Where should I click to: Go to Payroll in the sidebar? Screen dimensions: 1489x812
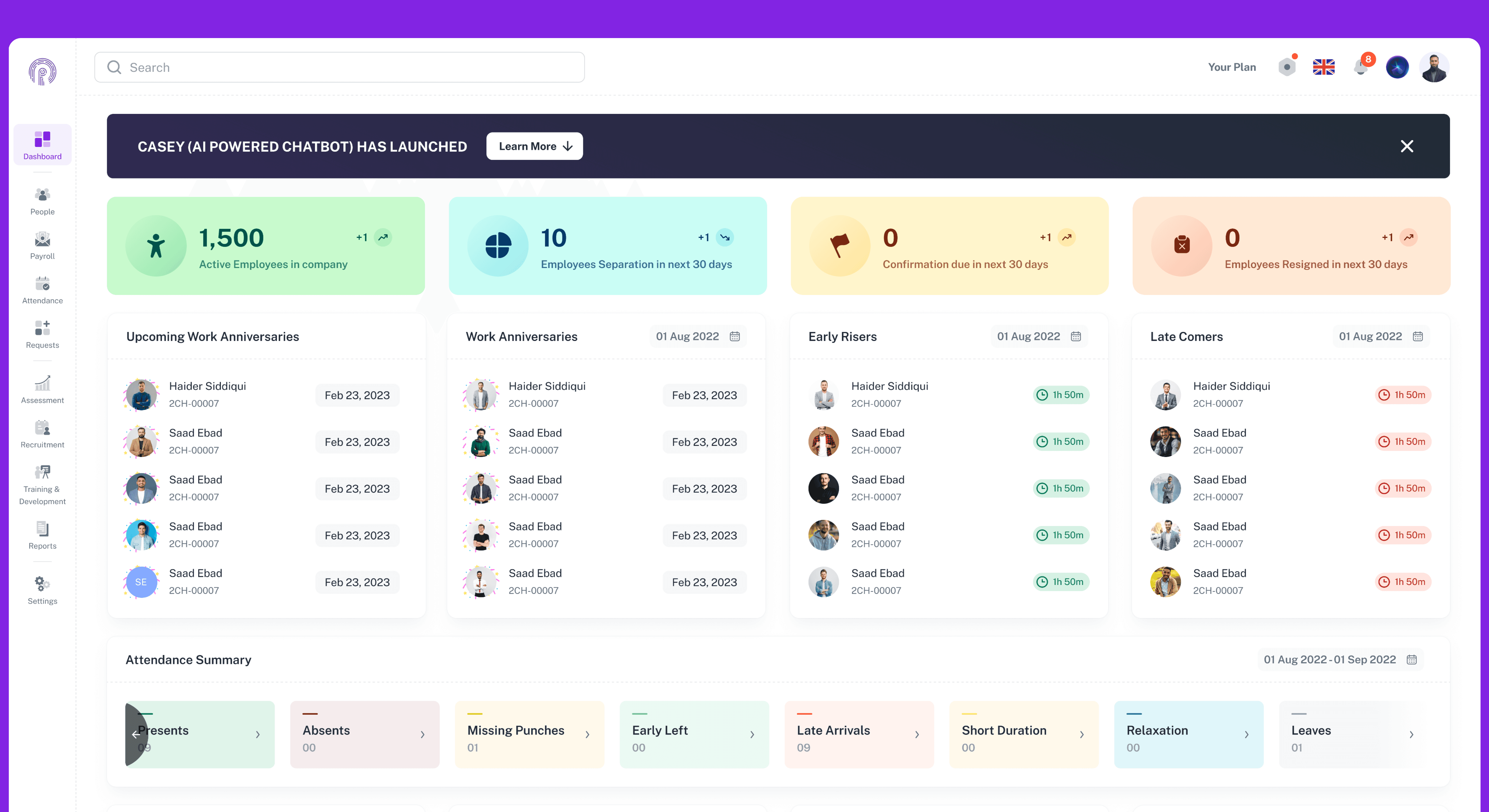[42, 246]
